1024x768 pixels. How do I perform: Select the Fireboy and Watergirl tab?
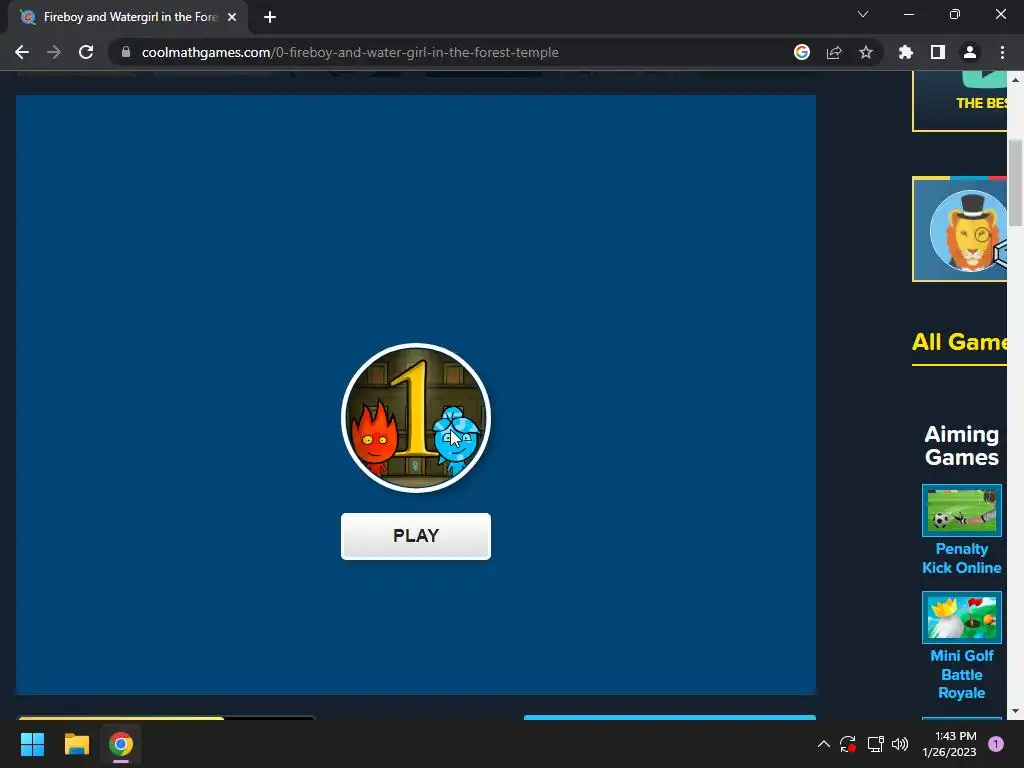tap(128, 17)
